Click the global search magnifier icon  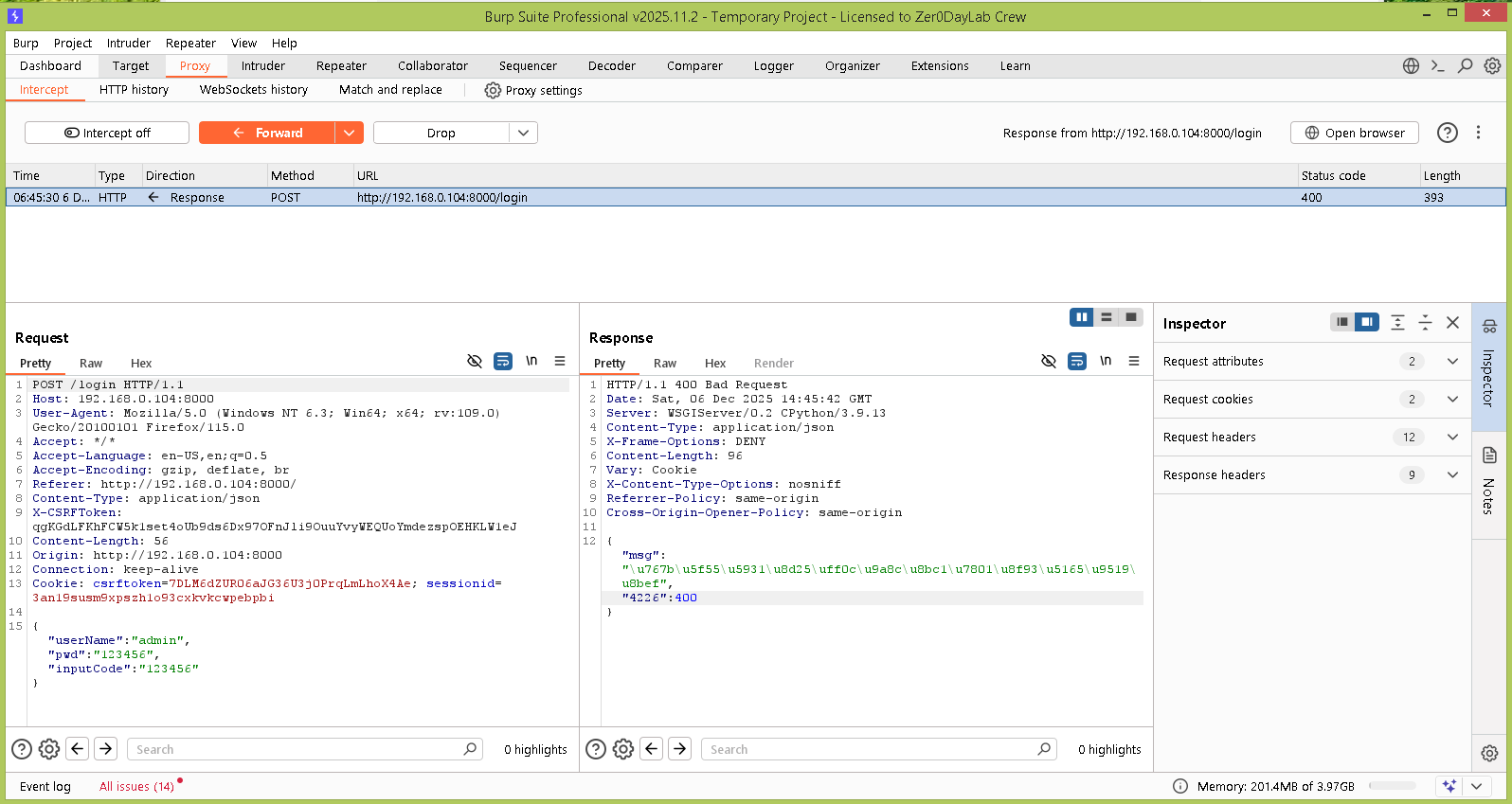pyautogui.click(x=1466, y=65)
